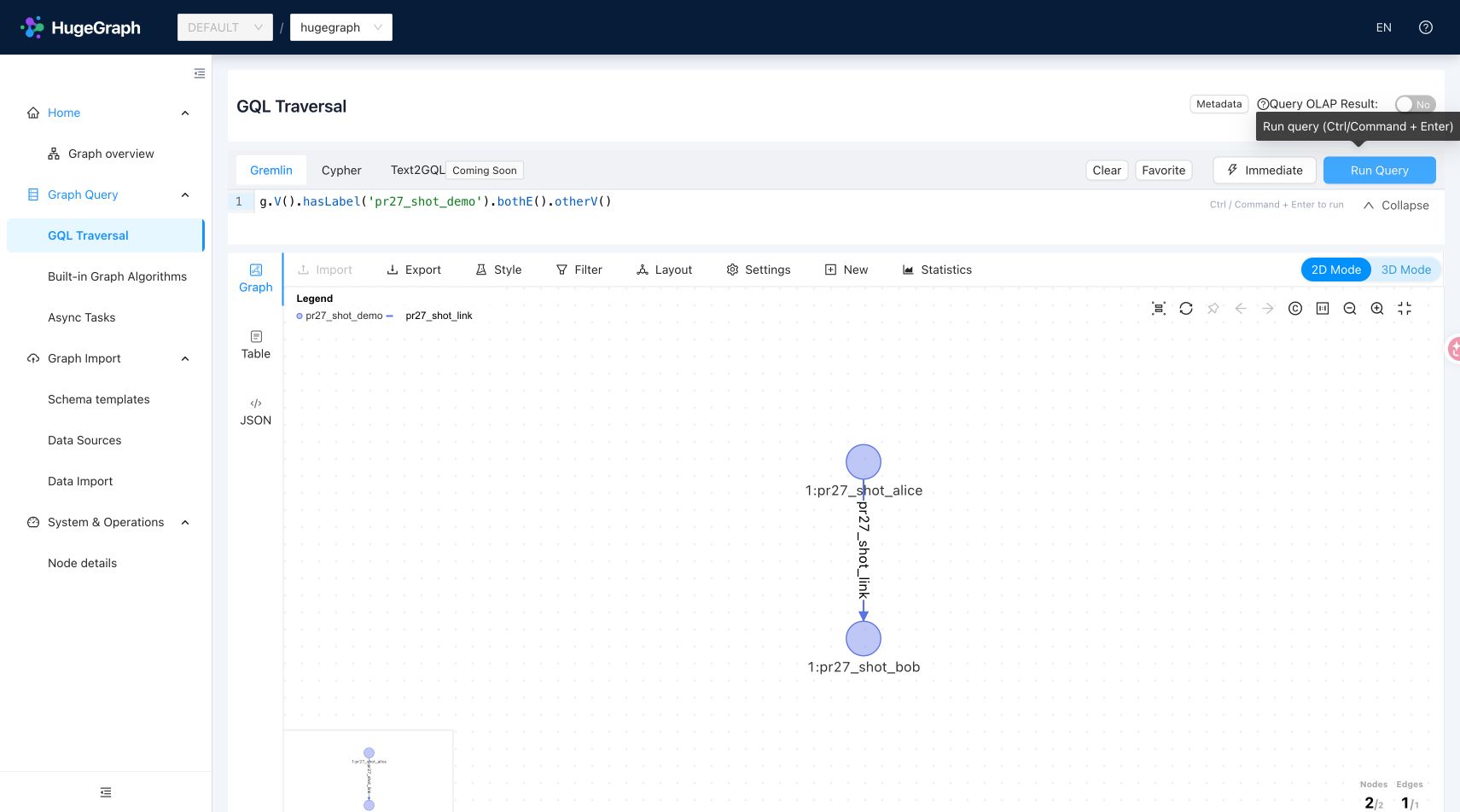Open the help question mark icon
1460x812 pixels.
1425,27
